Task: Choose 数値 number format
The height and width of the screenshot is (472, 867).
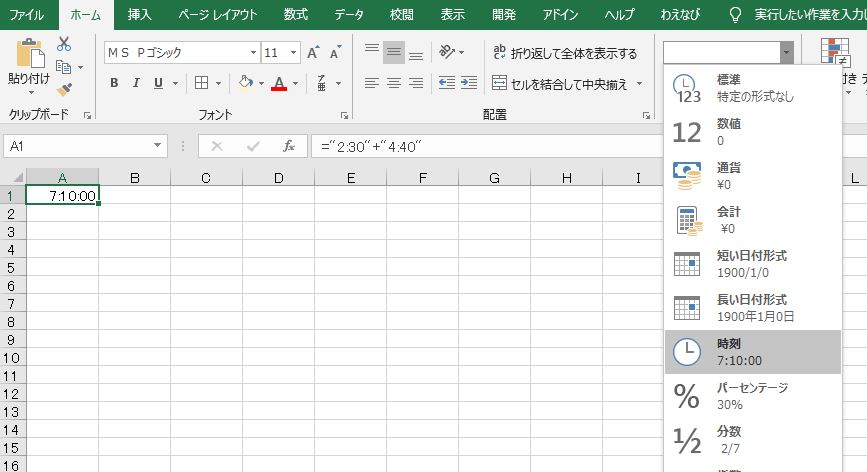Action: (753, 132)
